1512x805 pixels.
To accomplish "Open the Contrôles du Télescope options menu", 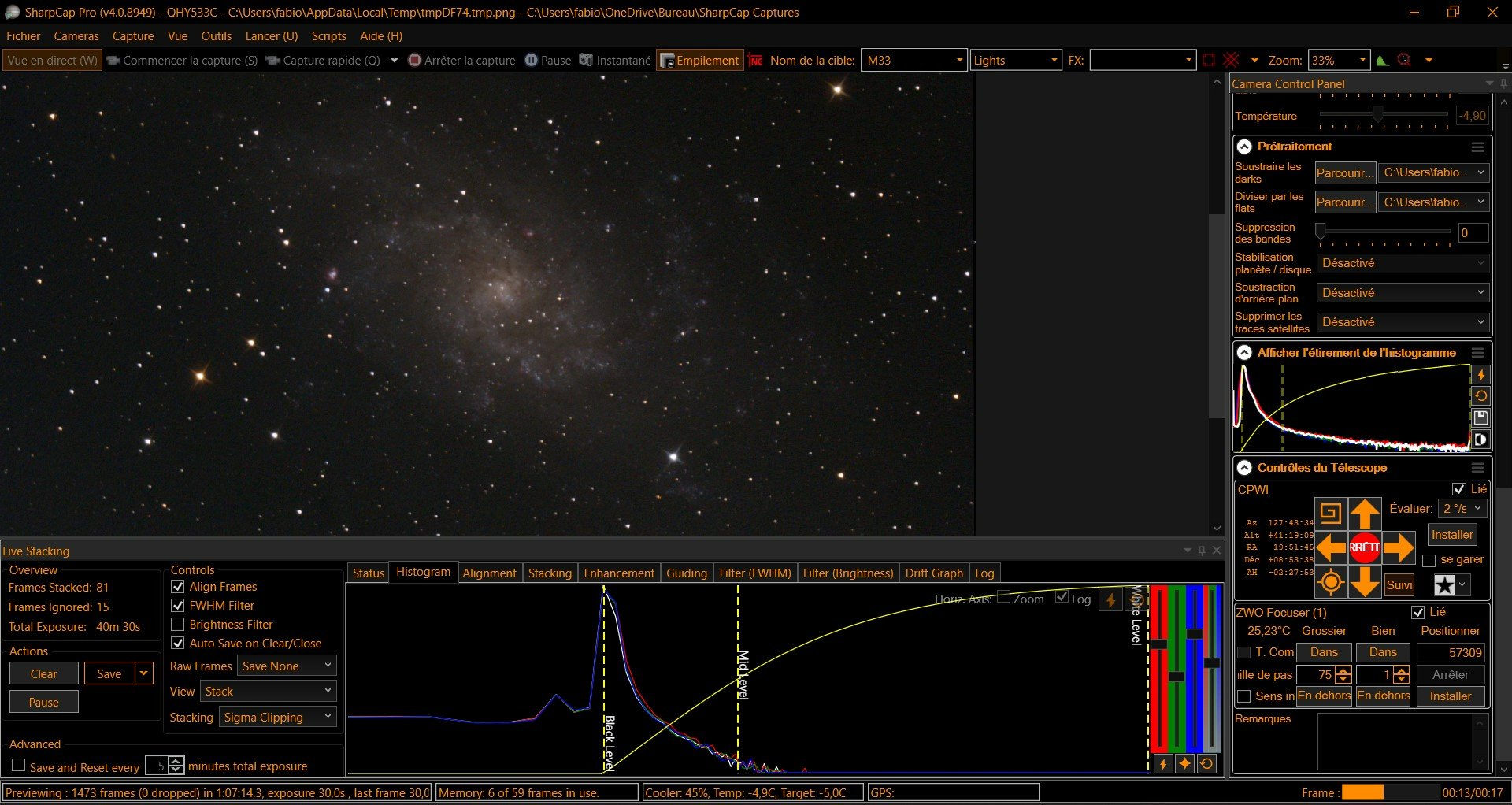I will 1478,468.
